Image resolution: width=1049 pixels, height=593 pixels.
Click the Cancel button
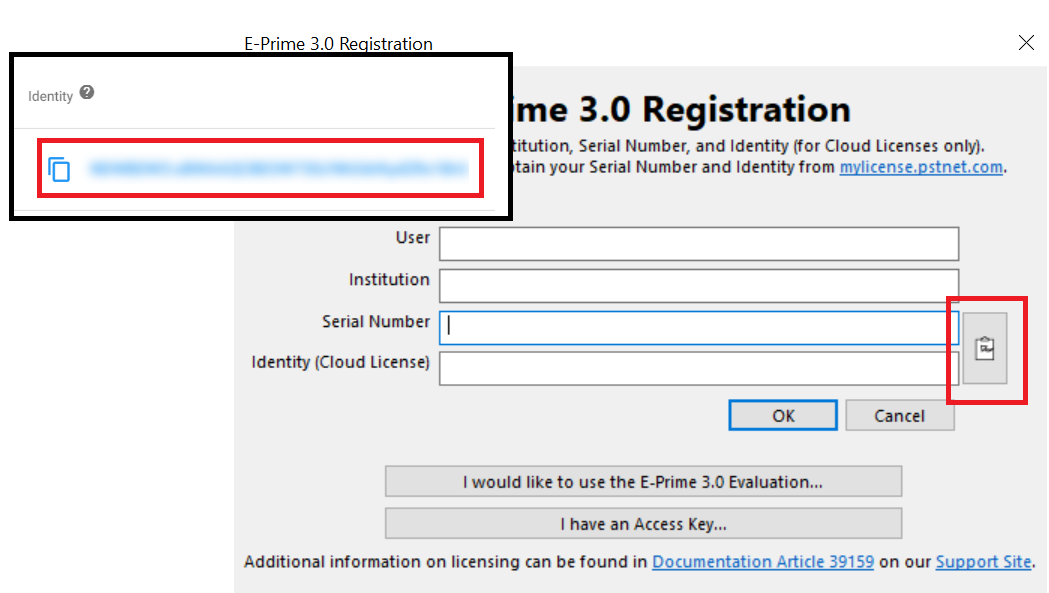point(900,416)
